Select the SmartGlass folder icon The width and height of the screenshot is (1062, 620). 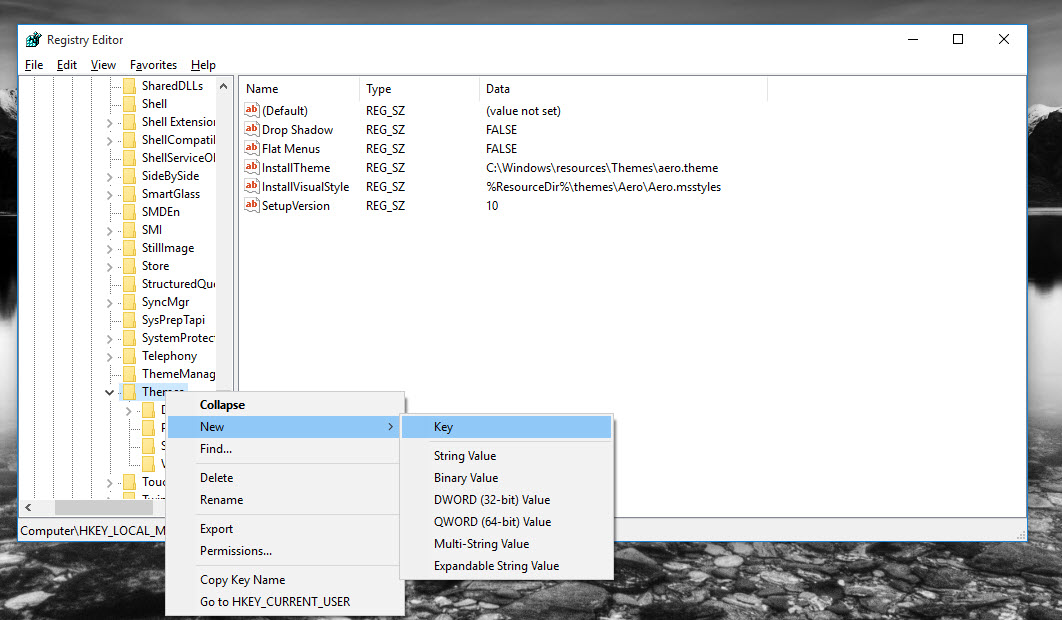(129, 194)
